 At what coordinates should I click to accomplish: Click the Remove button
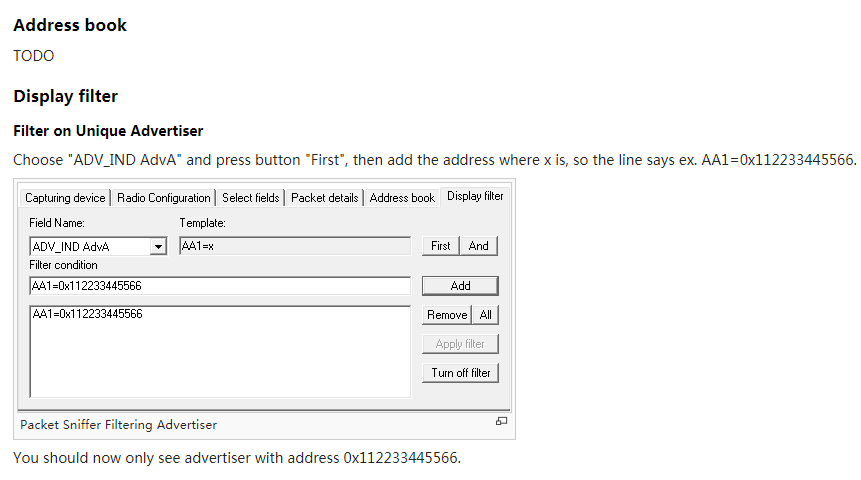point(446,315)
